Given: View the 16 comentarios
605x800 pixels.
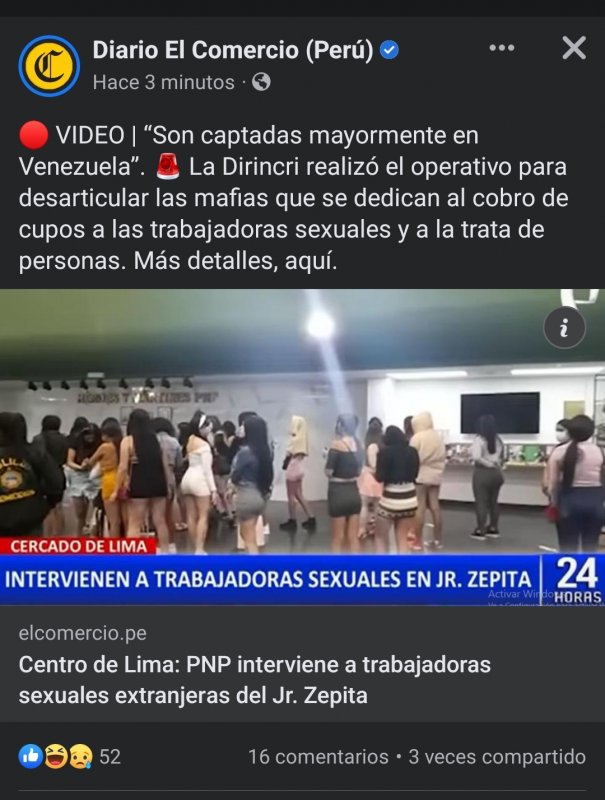Looking at the screenshot, I should pos(318,757).
